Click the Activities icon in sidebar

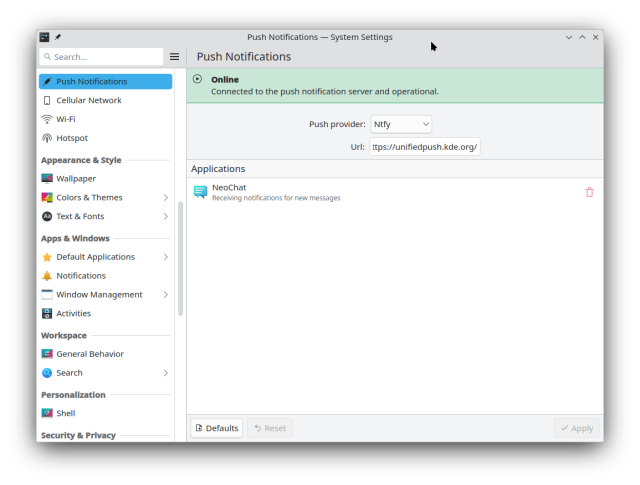tap(47, 313)
